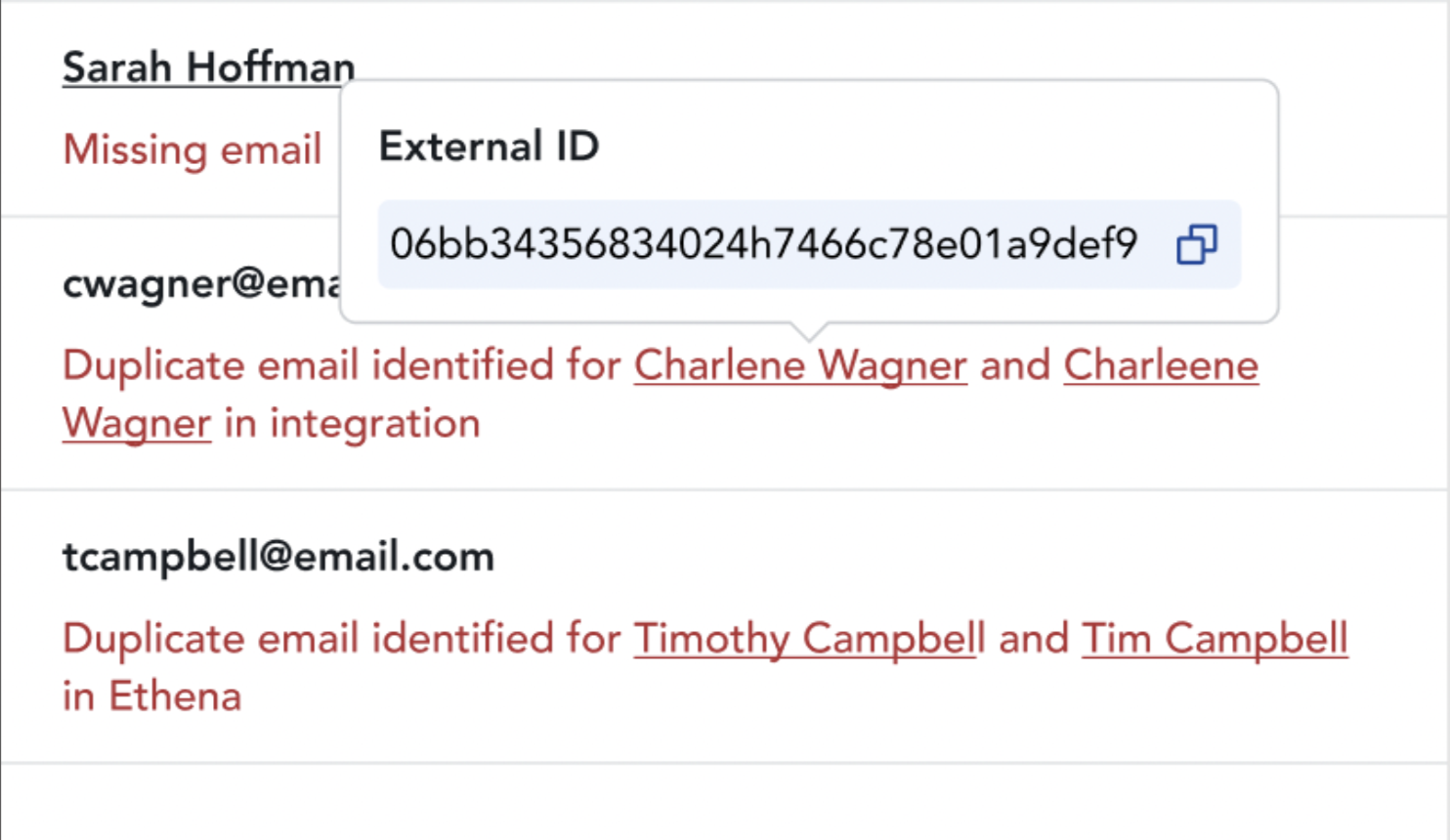1450x840 pixels.
Task: Follow the Charleene link after 'and'
Action: coord(1161,365)
